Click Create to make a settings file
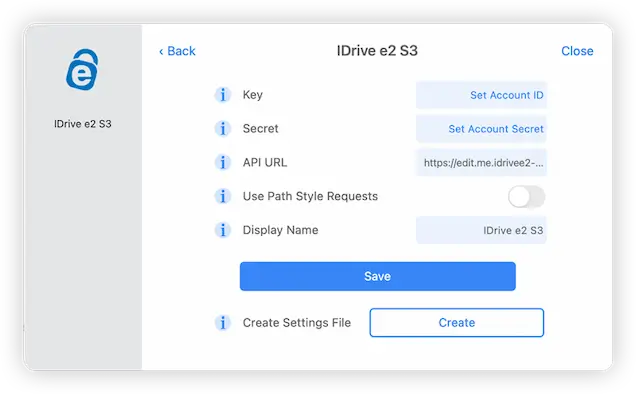The image size is (636, 394). click(x=457, y=323)
